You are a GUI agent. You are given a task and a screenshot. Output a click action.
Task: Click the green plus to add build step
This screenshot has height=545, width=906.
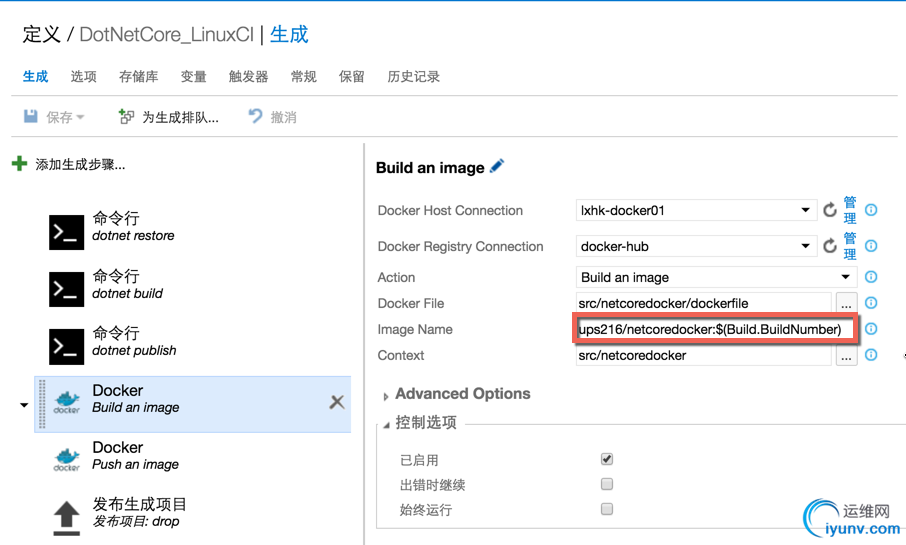pos(19,164)
